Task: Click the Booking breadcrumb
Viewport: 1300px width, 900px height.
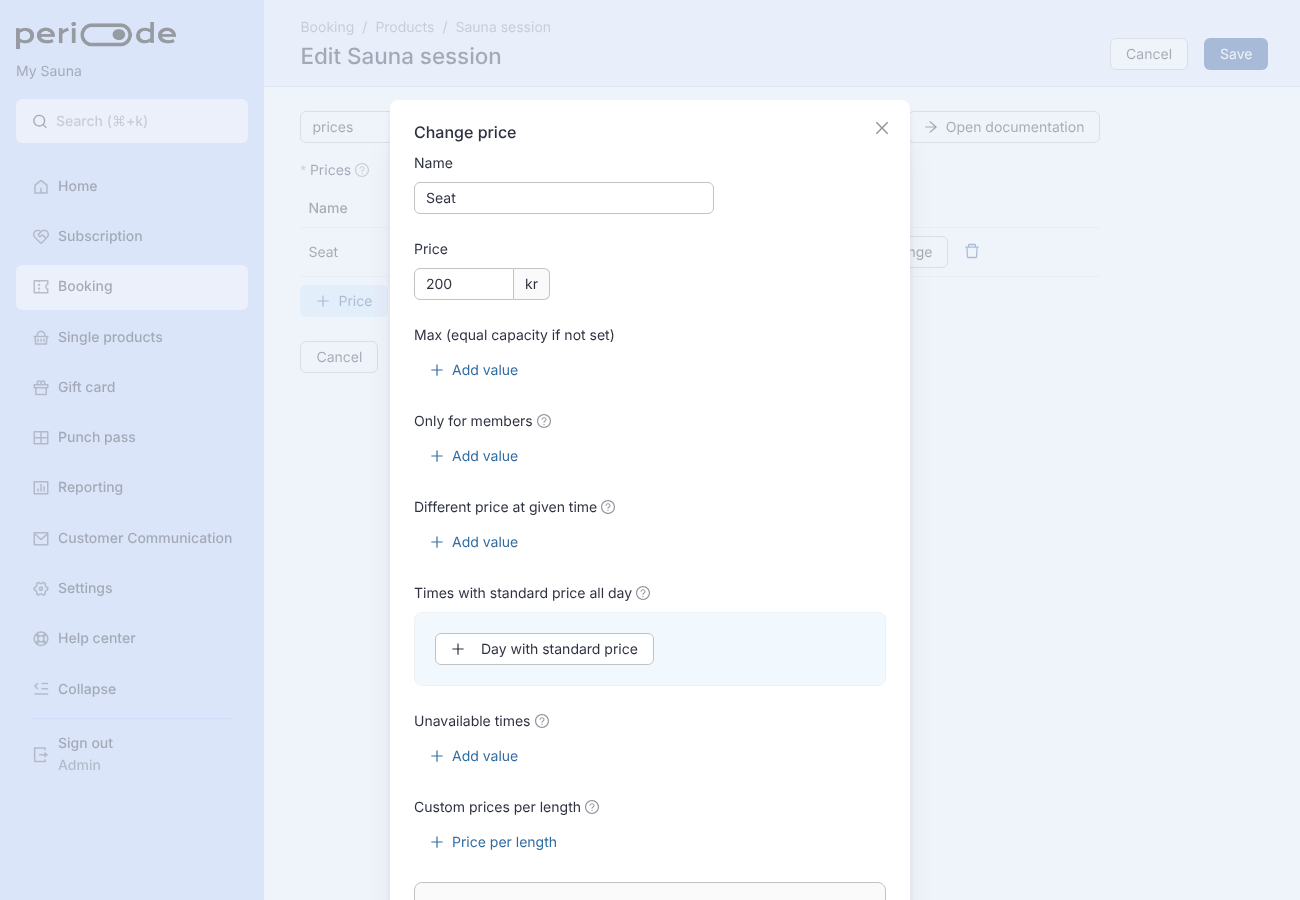Action: point(327,27)
